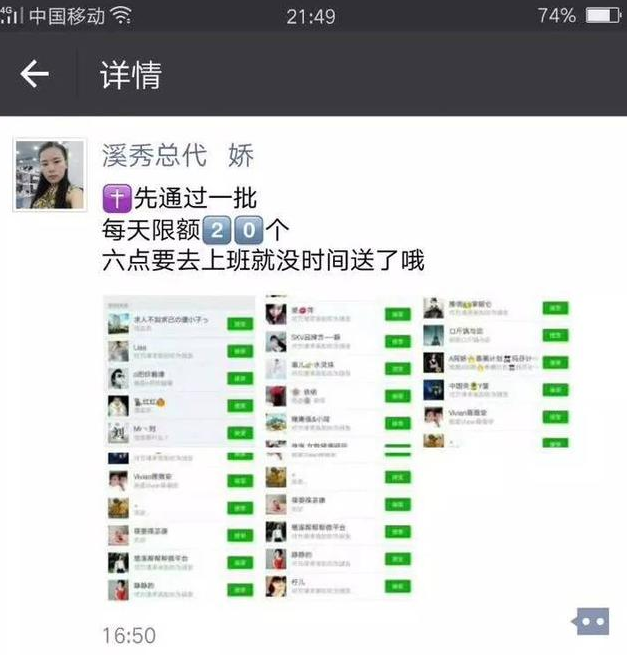Tap the 21:49 clock in status bar
Viewport: 627px width, 655px height.
click(x=311, y=17)
